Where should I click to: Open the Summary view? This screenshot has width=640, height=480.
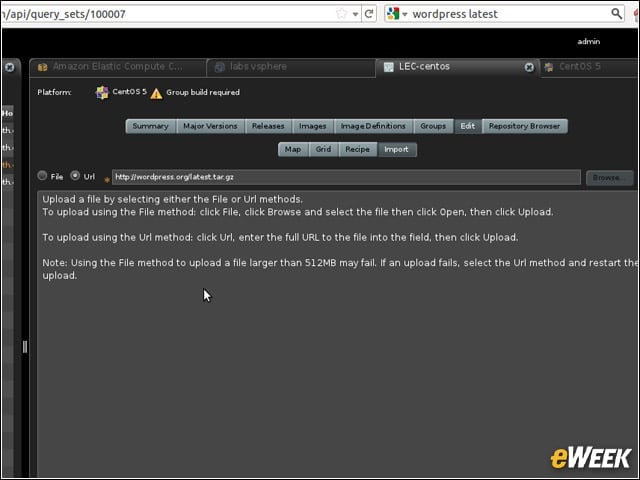coord(151,126)
